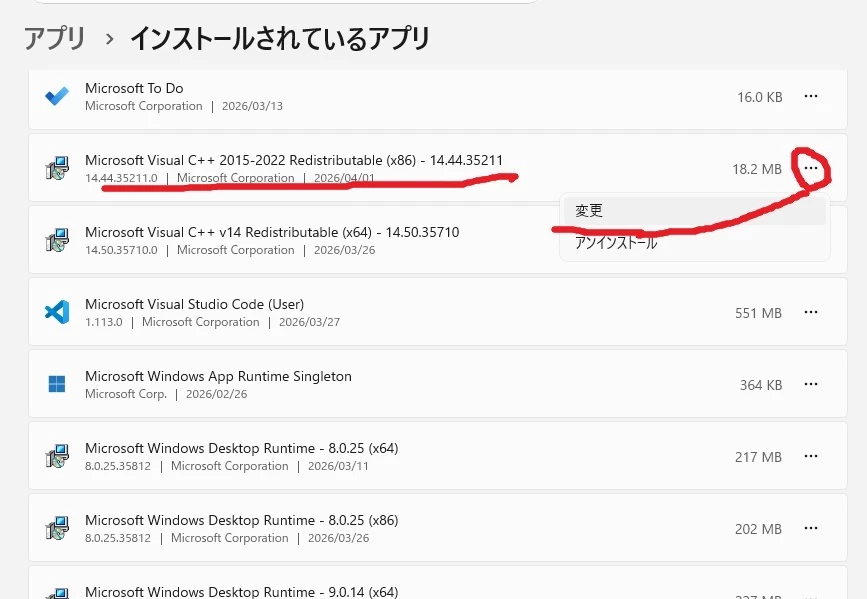Click the 2026/03/11 install date

coord(338,466)
